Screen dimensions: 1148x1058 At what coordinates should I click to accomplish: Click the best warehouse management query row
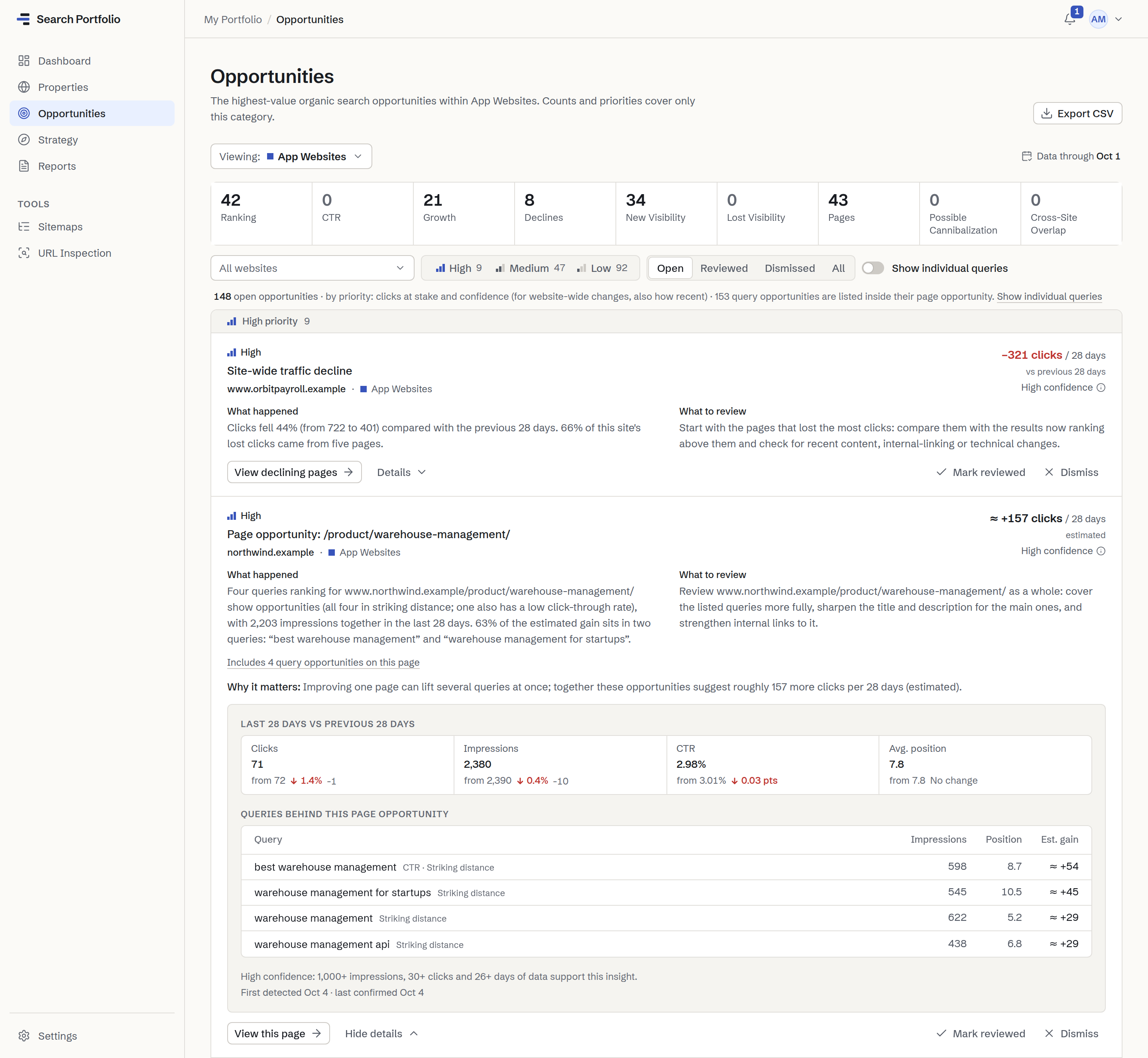point(666,867)
